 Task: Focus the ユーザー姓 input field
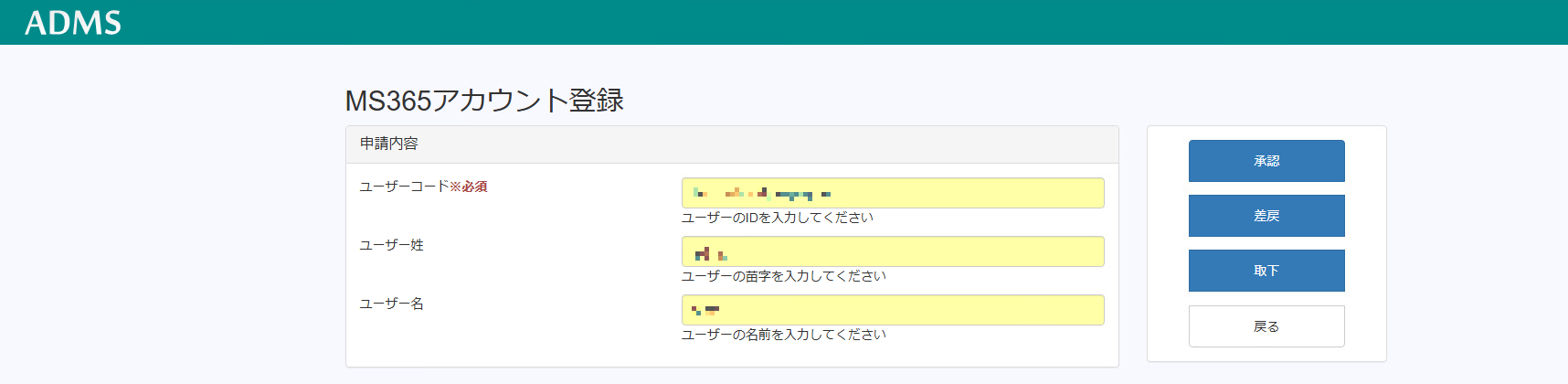[x=893, y=251]
